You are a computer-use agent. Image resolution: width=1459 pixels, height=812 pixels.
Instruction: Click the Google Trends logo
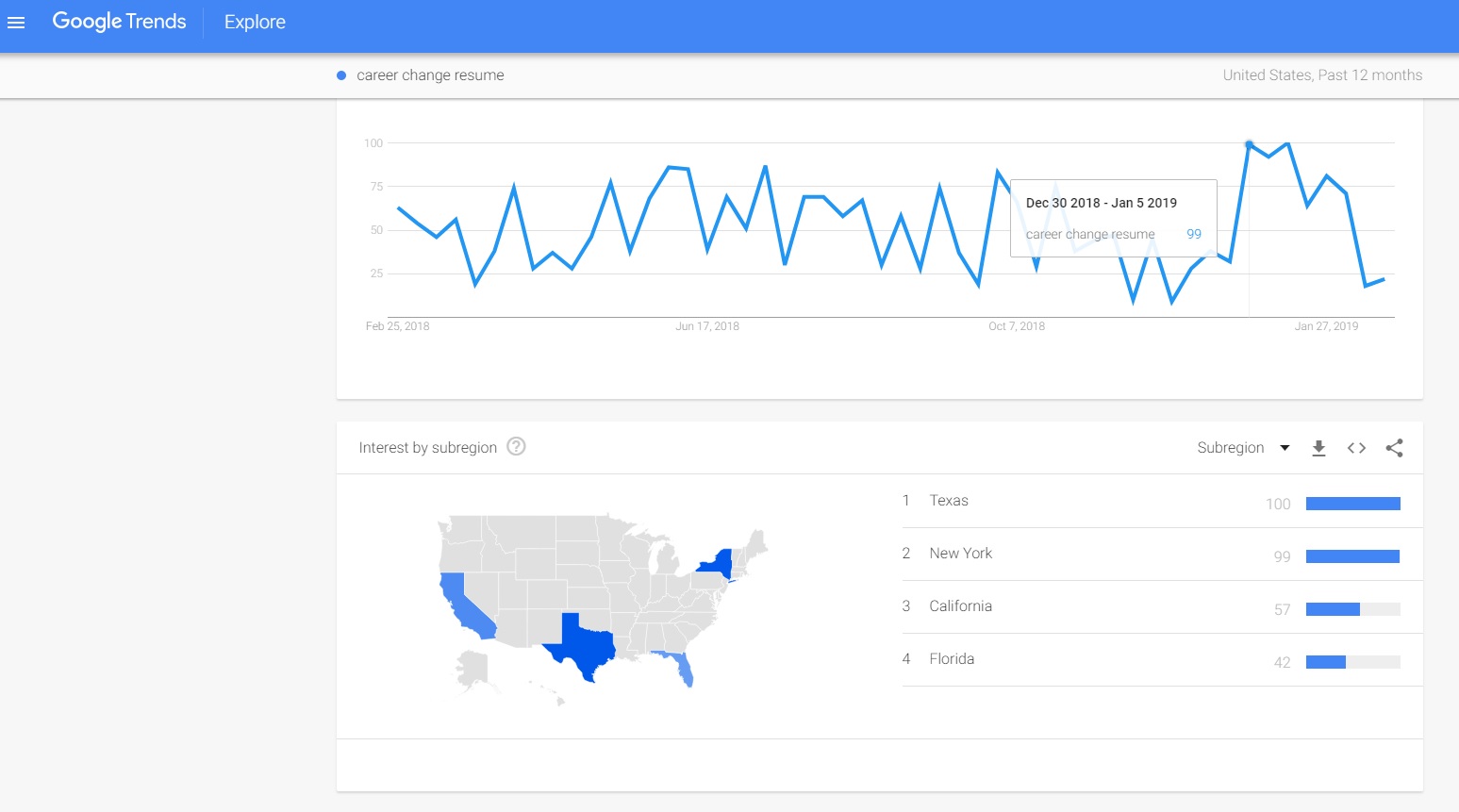(119, 22)
